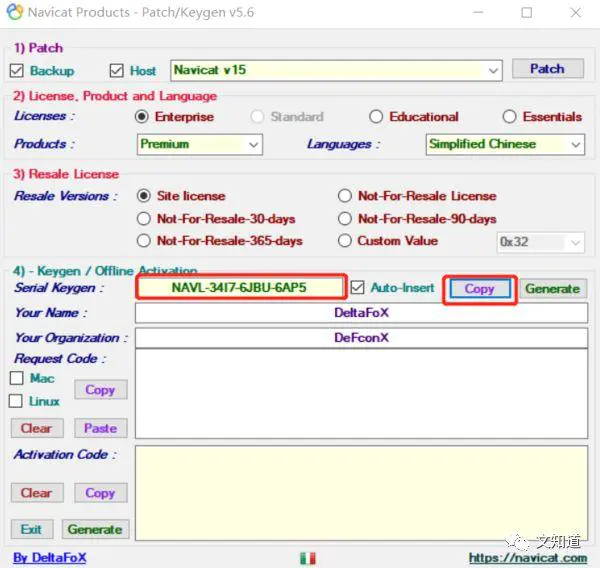The width and height of the screenshot is (600, 568).
Task: Generate a new serial key
Action: [x=553, y=289]
